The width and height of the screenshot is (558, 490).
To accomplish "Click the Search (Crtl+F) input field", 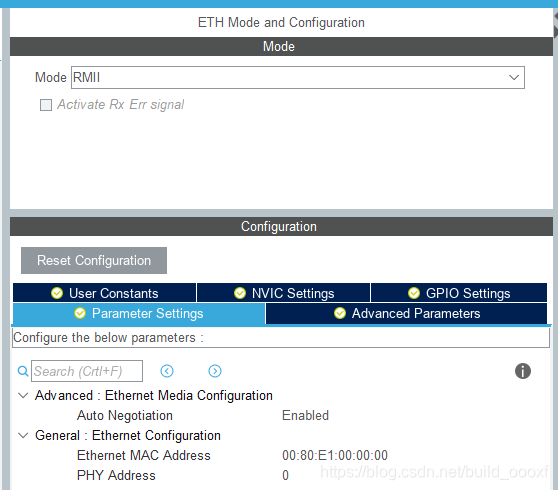I will (87, 371).
